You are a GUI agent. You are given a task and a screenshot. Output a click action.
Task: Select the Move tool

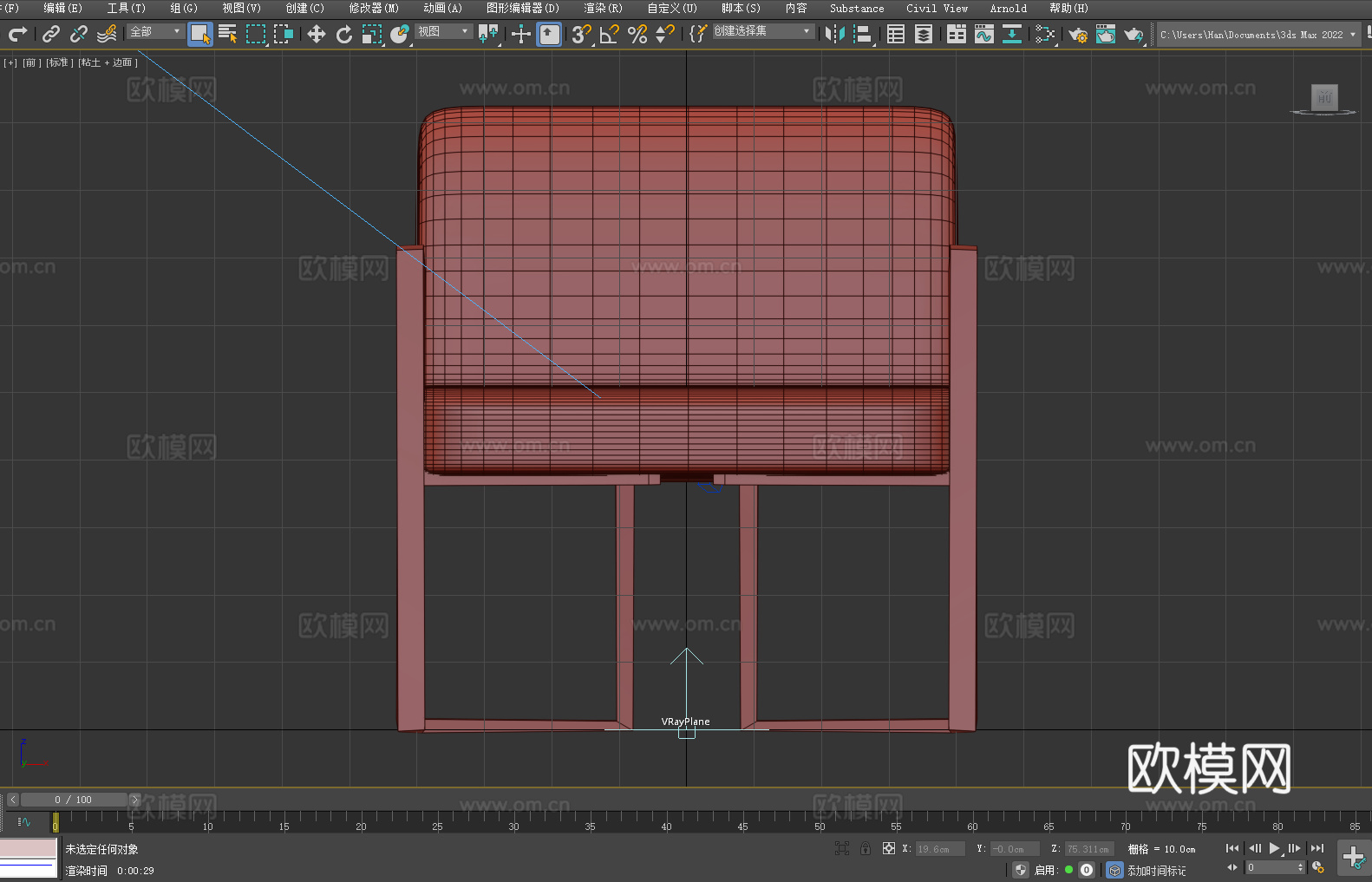[317, 34]
